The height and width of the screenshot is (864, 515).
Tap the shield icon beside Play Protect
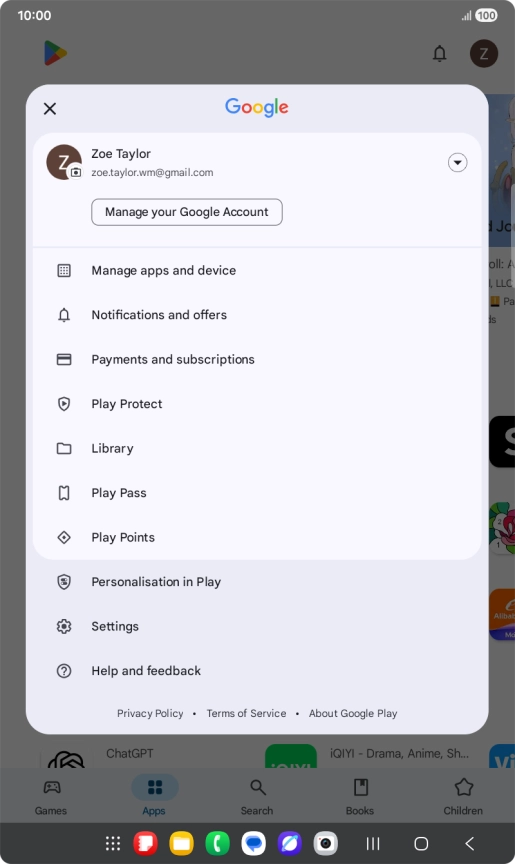tap(64, 404)
